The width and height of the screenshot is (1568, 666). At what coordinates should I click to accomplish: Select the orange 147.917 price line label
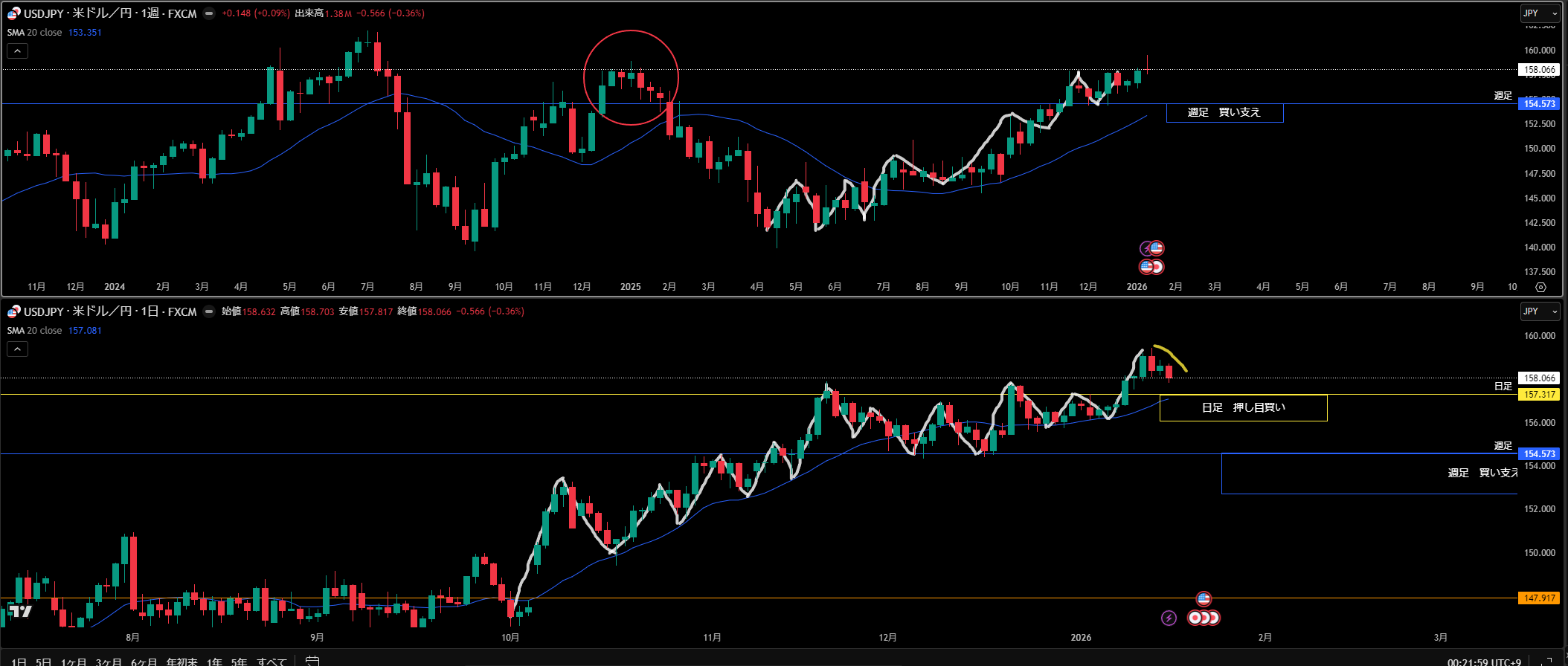click(x=1539, y=598)
